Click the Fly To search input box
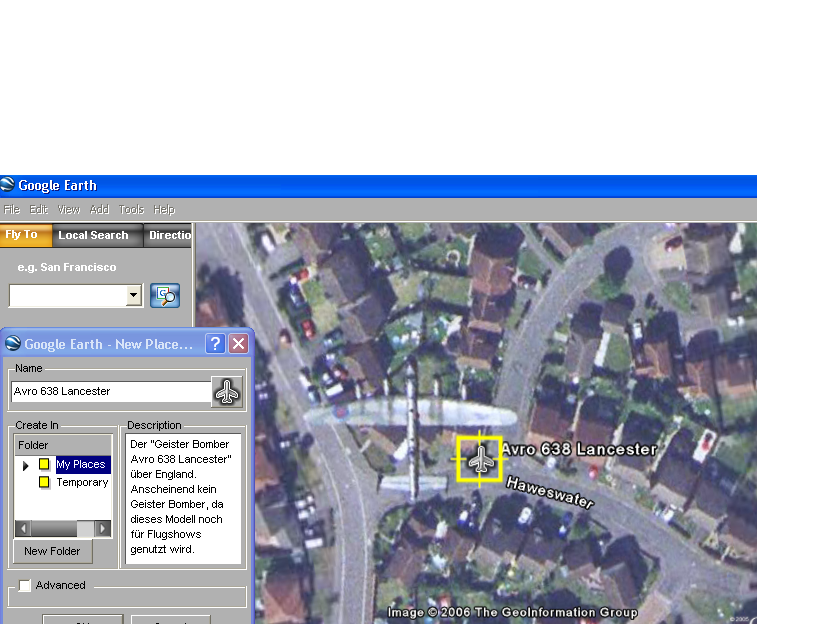The image size is (832, 624). coord(68,296)
